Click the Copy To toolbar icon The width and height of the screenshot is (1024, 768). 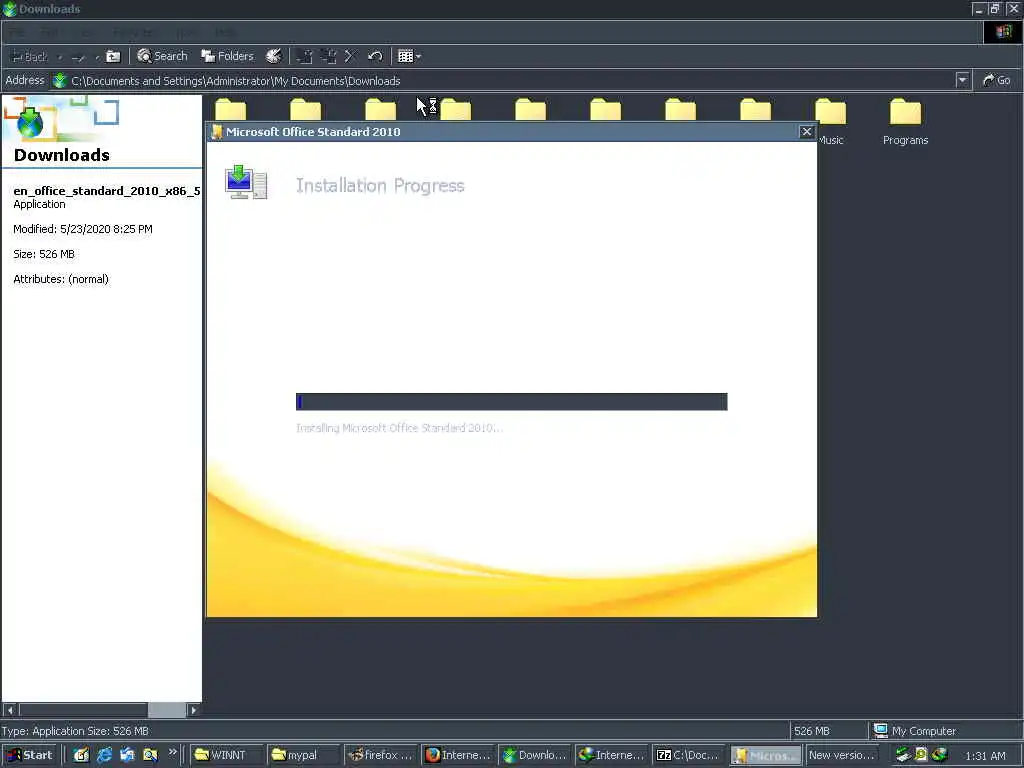[328, 57]
